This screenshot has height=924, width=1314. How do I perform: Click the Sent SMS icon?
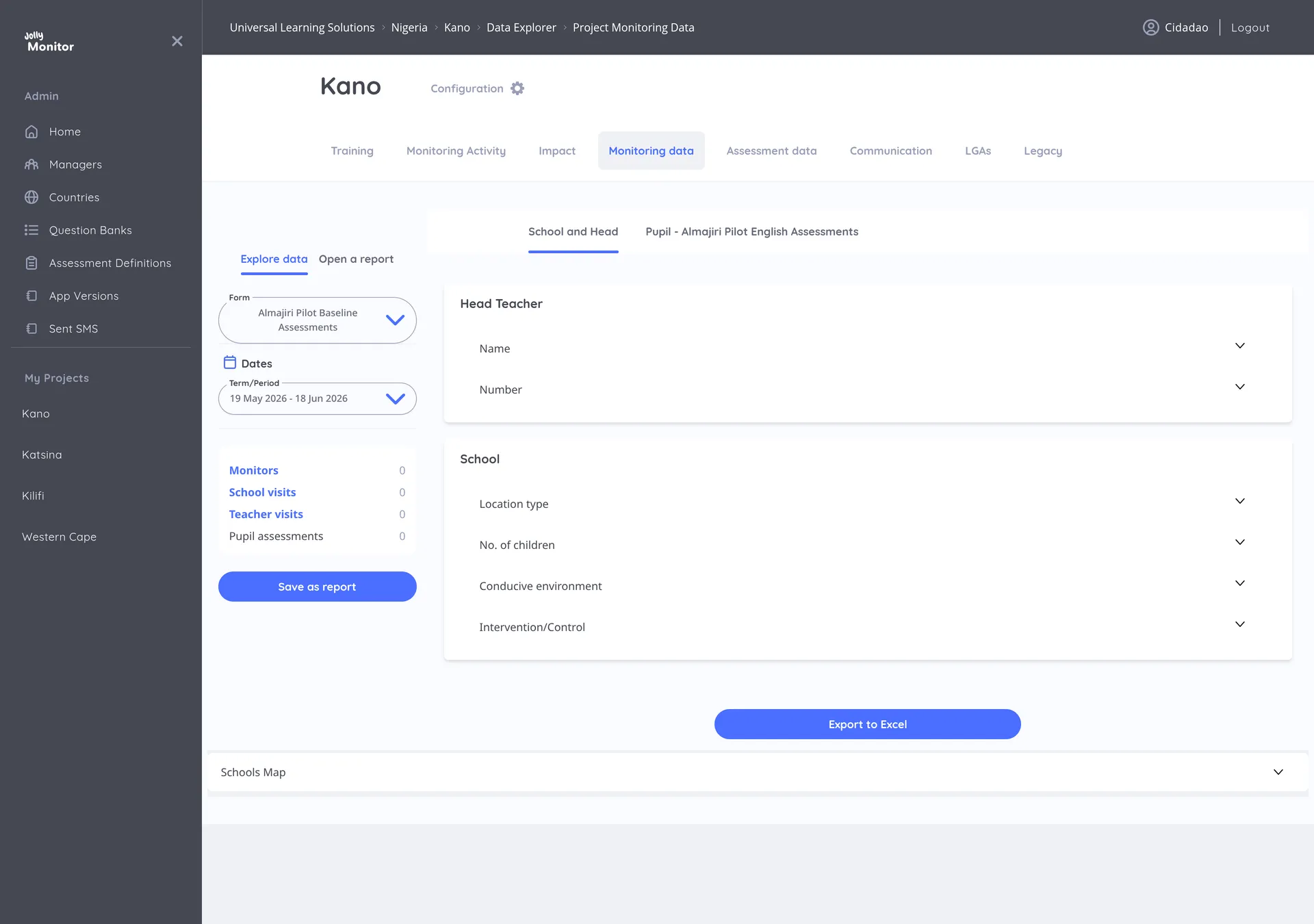pyautogui.click(x=31, y=329)
